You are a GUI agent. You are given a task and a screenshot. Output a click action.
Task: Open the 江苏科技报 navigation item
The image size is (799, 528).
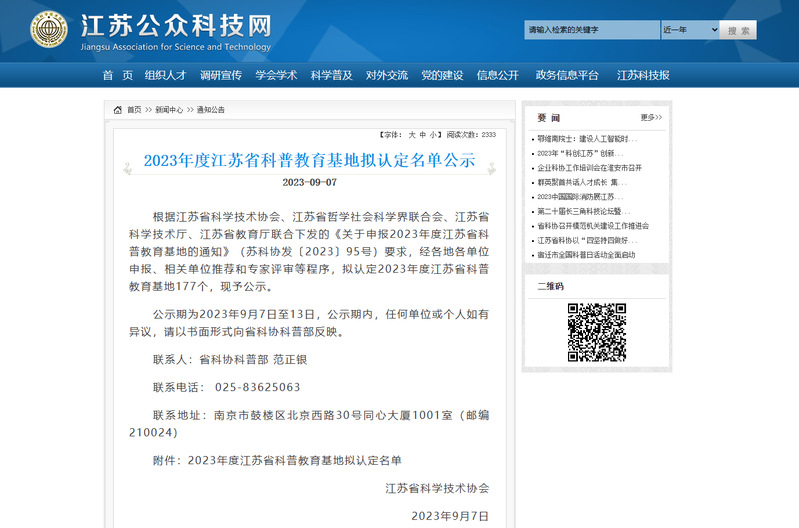[x=643, y=75]
